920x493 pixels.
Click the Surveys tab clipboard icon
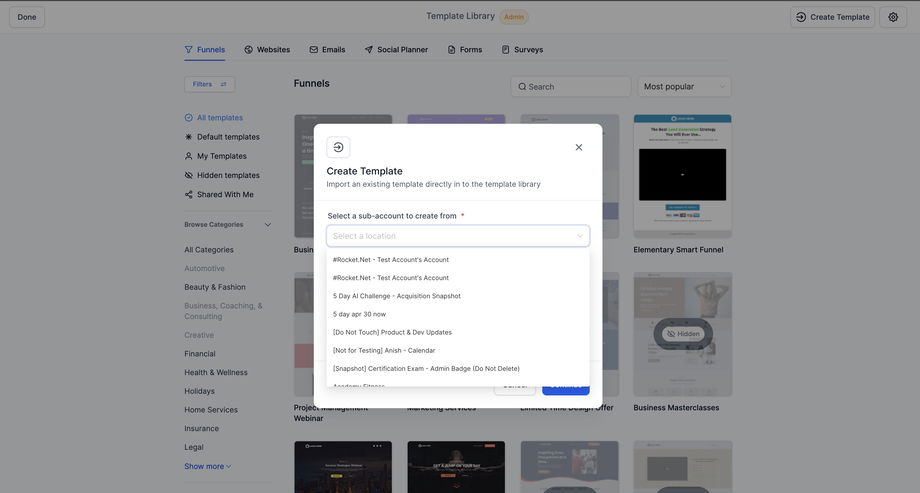tap(505, 50)
